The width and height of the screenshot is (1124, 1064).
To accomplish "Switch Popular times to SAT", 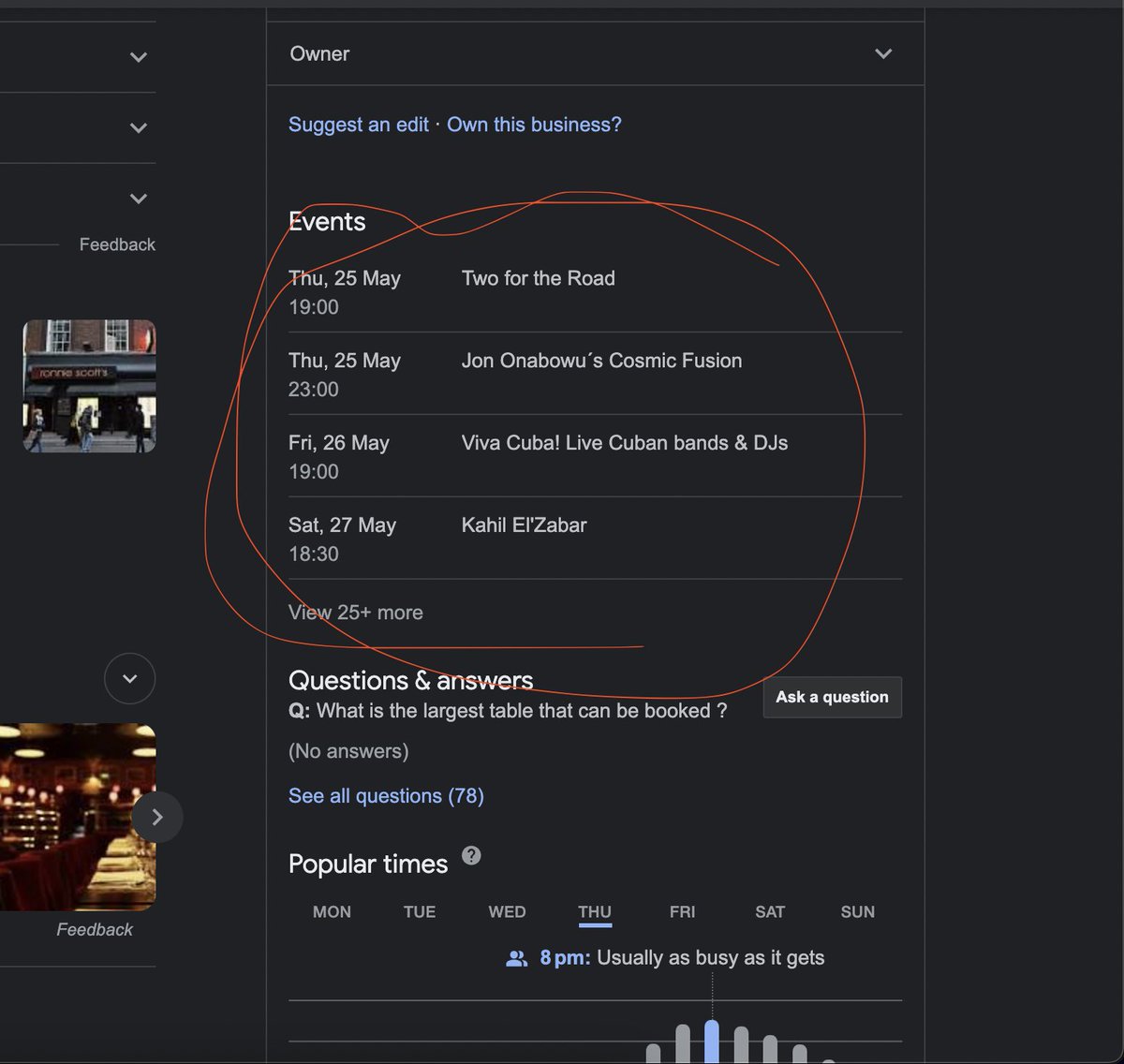I will click(x=770, y=912).
